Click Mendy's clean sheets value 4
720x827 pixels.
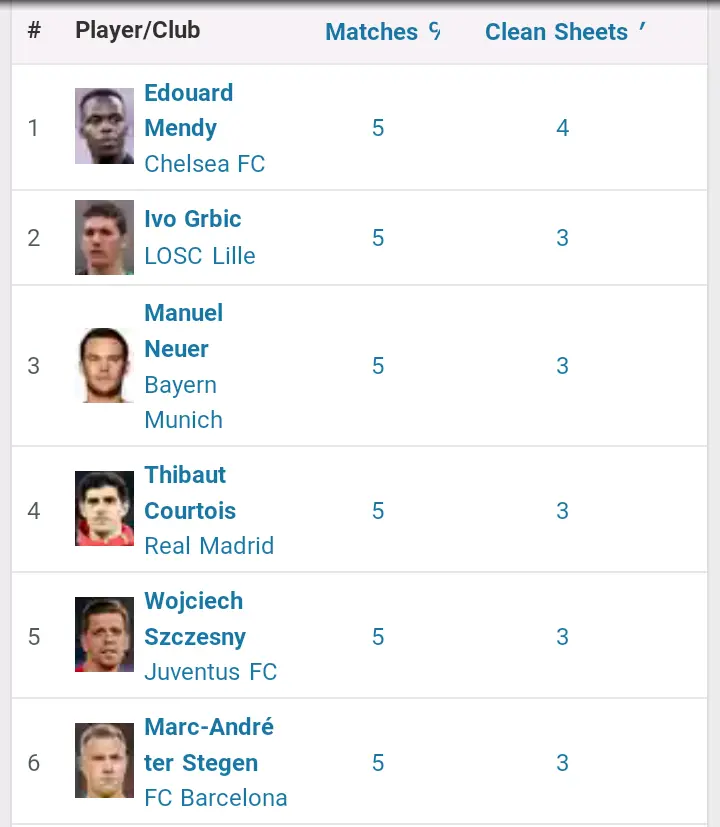point(562,128)
